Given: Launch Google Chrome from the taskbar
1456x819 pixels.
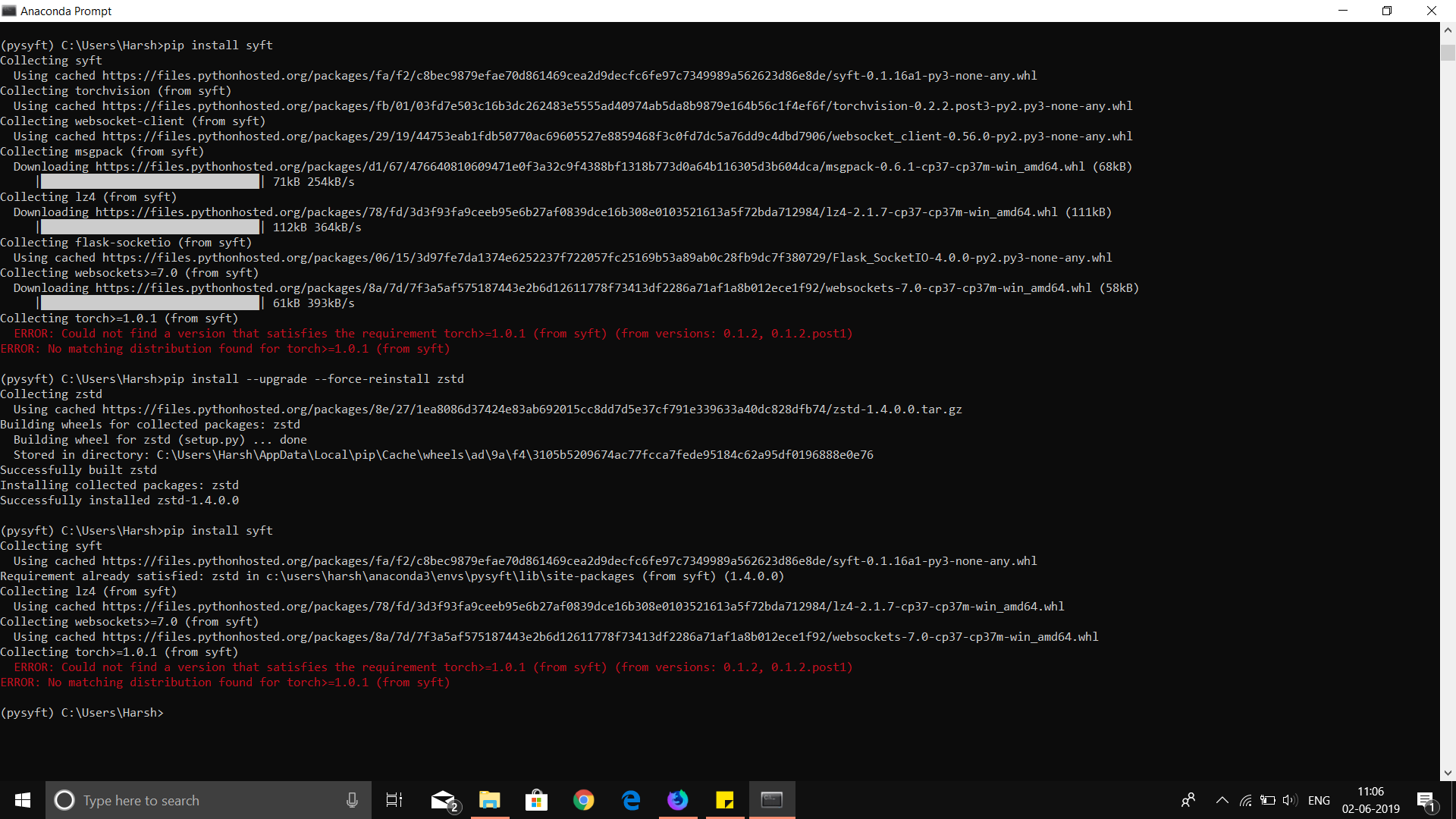Looking at the screenshot, I should (x=584, y=800).
